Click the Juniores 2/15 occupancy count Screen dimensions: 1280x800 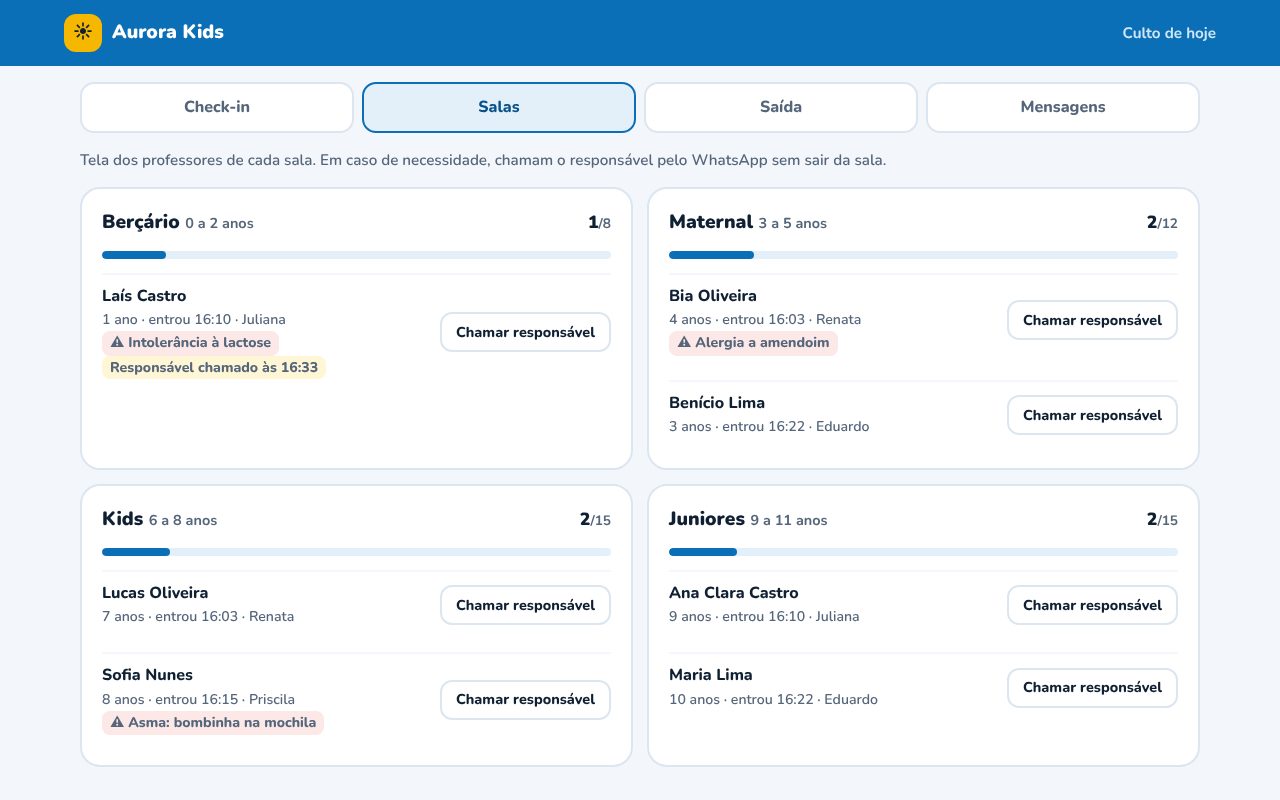pos(1162,520)
